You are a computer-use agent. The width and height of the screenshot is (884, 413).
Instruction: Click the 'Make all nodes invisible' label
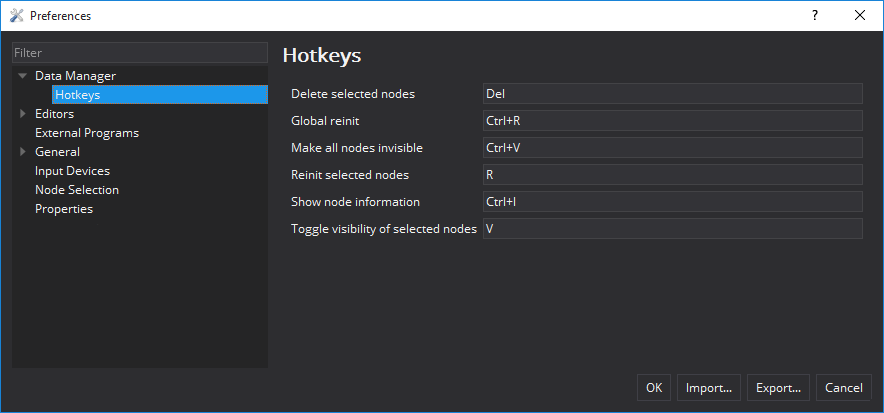pos(357,148)
